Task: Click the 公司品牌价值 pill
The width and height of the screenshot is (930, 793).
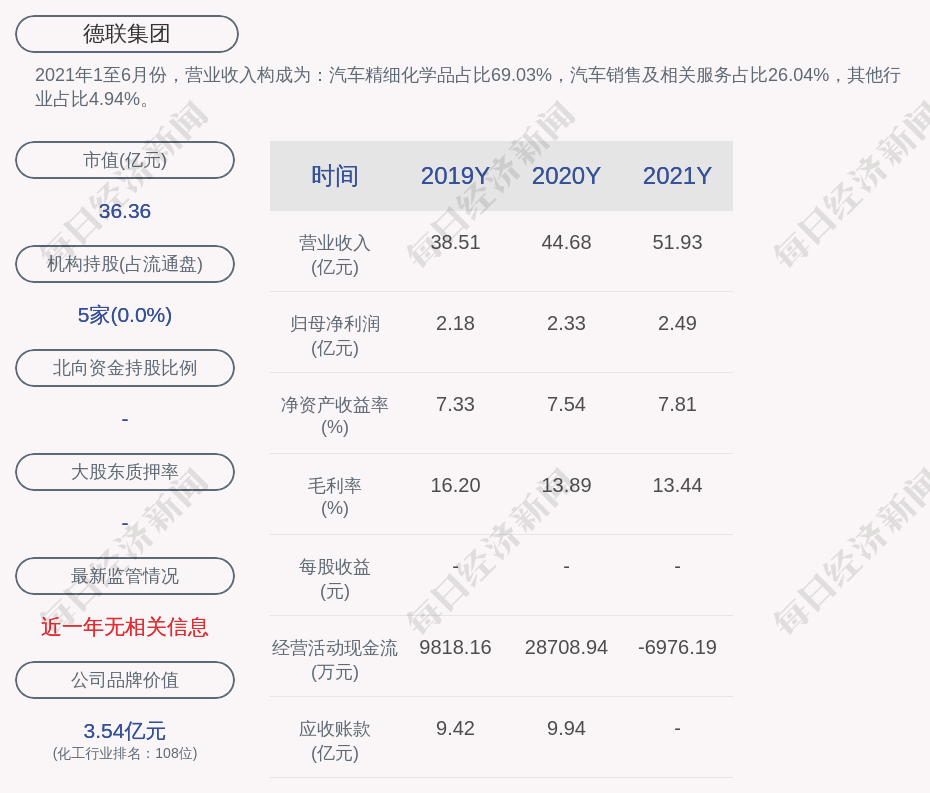Action: coord(125,680)
